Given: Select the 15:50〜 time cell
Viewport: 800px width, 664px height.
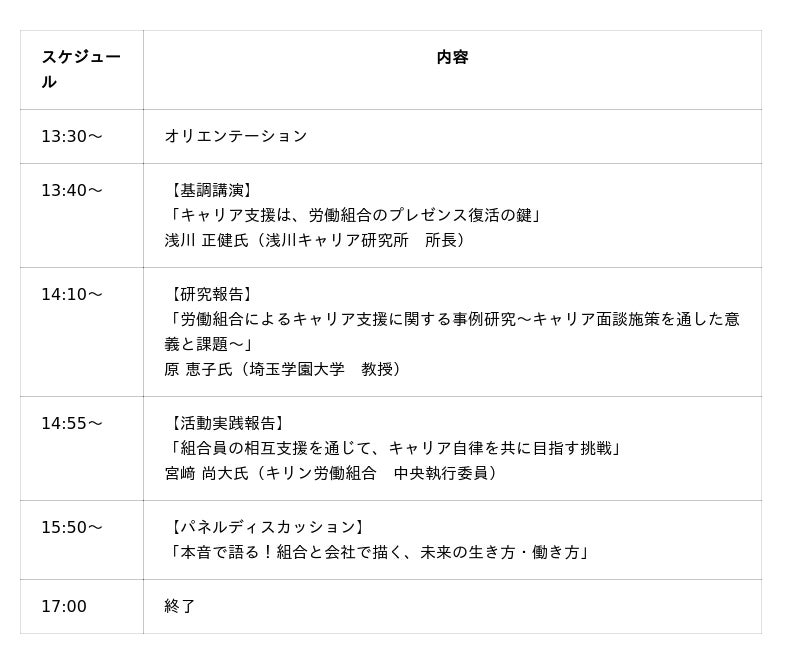Looking at the screenshot, I should 71,527.
